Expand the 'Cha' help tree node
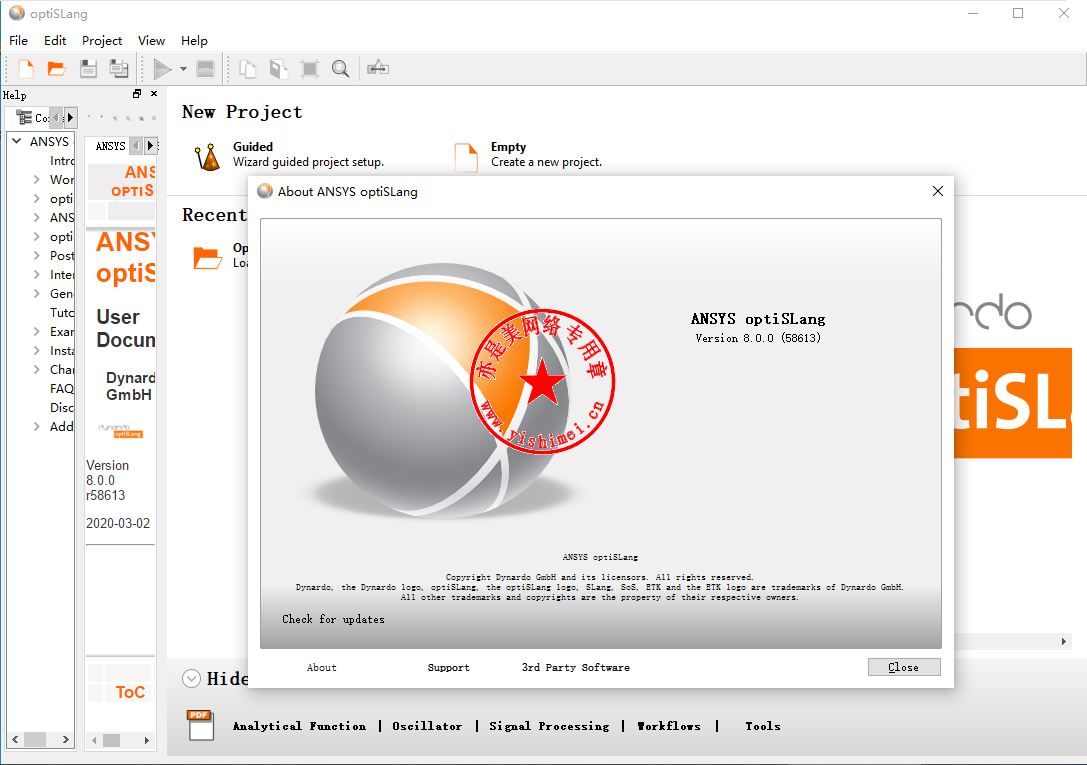 pos(36,369)
